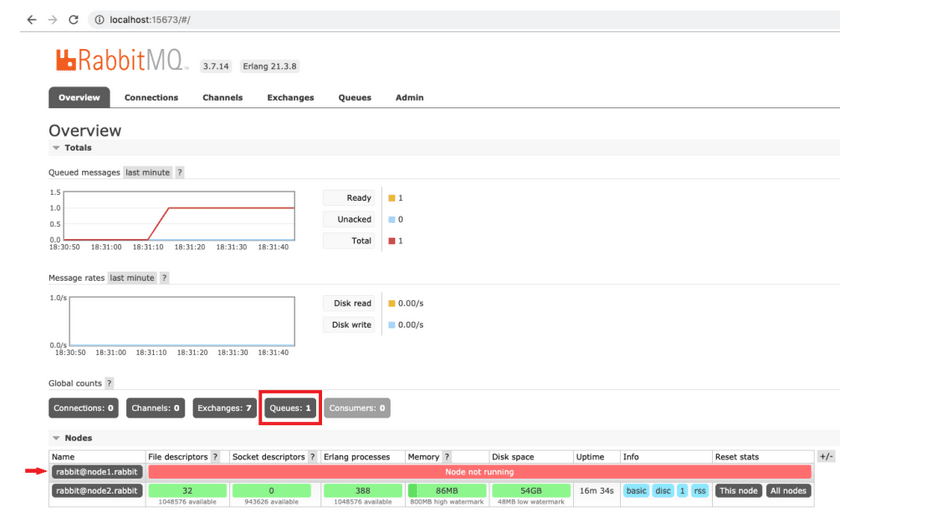
Task: Go to the Queues tab
Action: click(354, 97)
